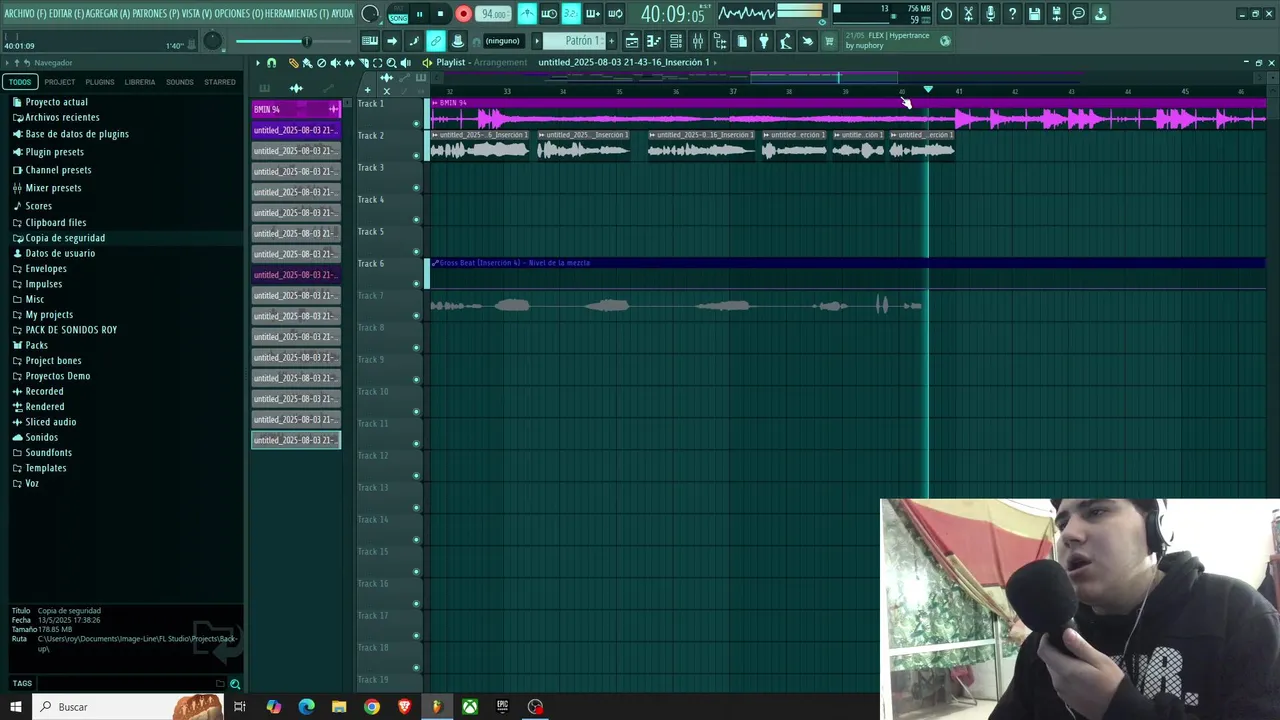Image resolution: width=1280 pixels, height=720 pixels.
Task: Switch to the SOUNDS browser tab
Action: (x=180, y=82)
